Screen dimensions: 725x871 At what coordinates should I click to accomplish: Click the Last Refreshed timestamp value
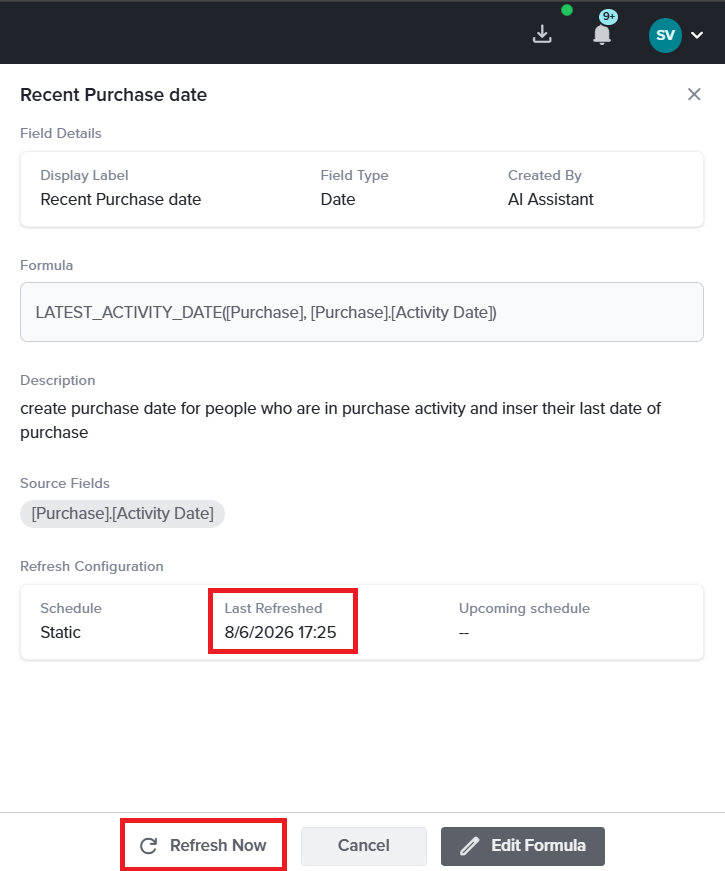tap(280, 633)
